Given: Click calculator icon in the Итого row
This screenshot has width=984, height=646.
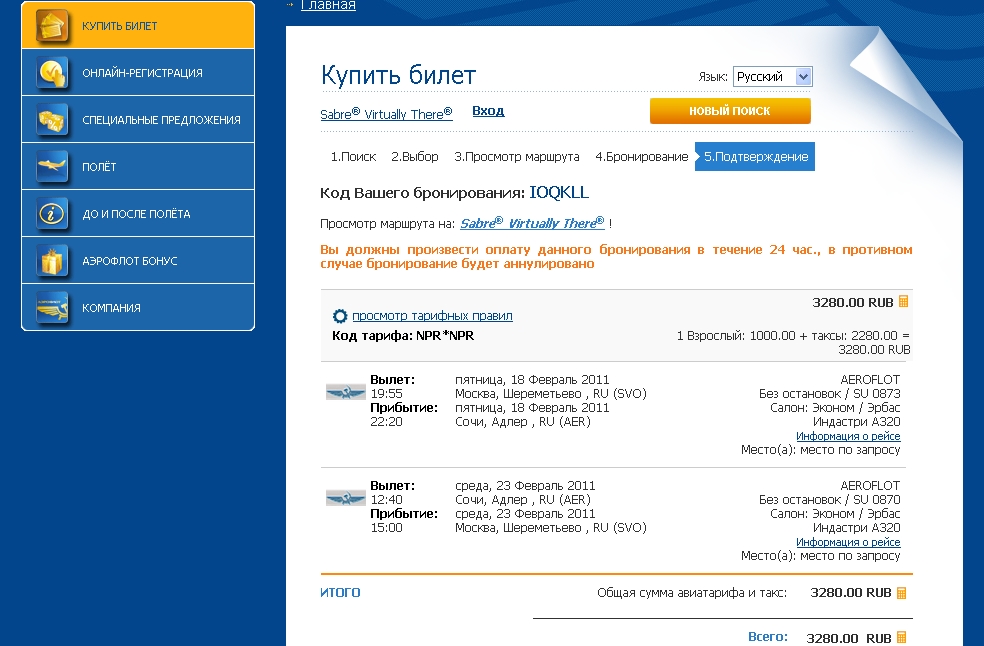Looking at the screenshot, I should coord(902,593).
